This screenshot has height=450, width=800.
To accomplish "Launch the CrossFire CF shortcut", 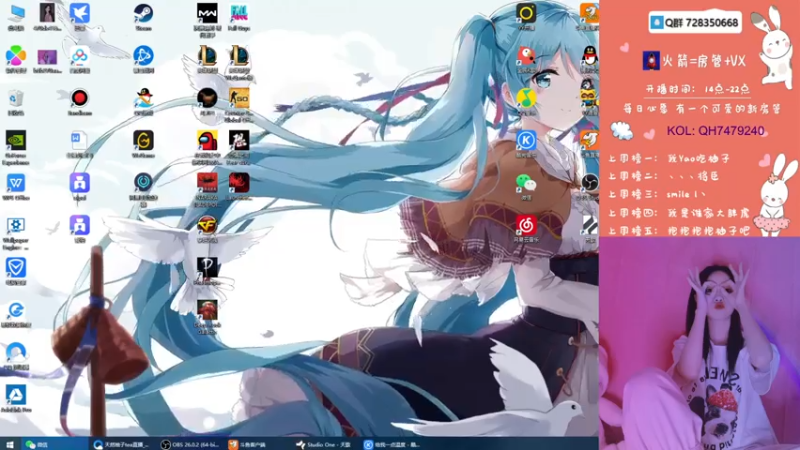I will point(207,225).
